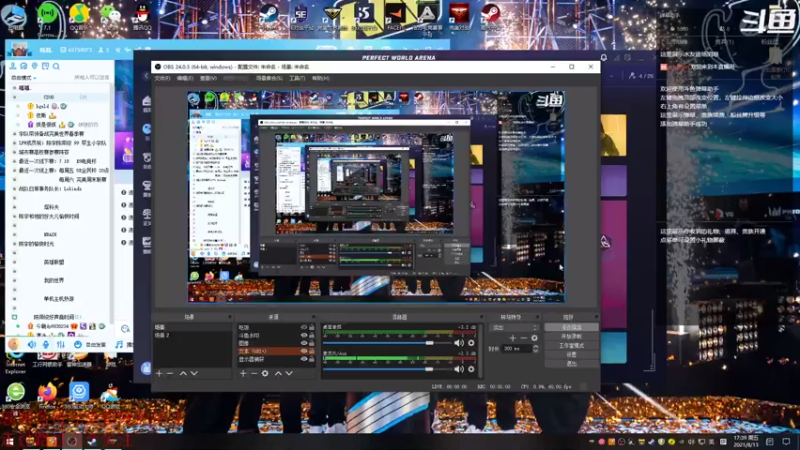The width and height of the screenshot is (800, 450).
Task: Open scene transition type dropdown
Action: pyautogui.click(x=514, y=328)
